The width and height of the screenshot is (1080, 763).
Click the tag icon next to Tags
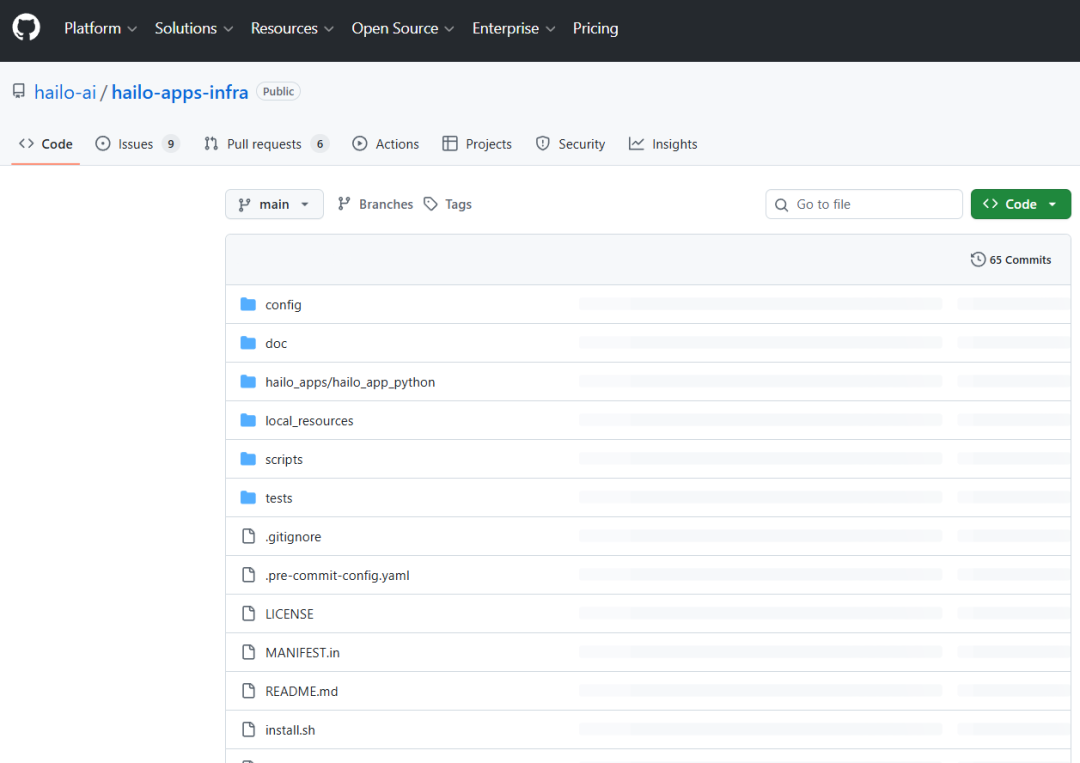point(430,204)
